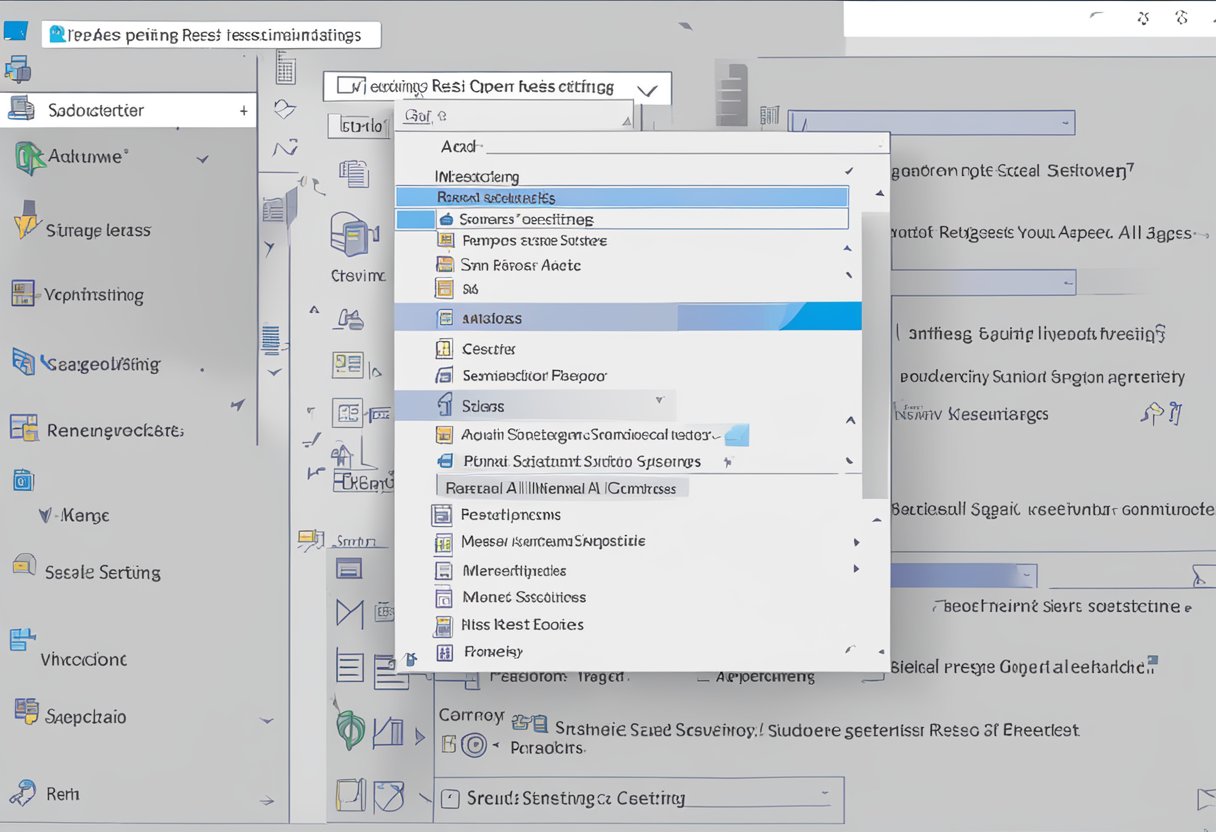Click the Saepcraio icon in sidebar
Screen dimensions: 1216x832
(25, 711)
